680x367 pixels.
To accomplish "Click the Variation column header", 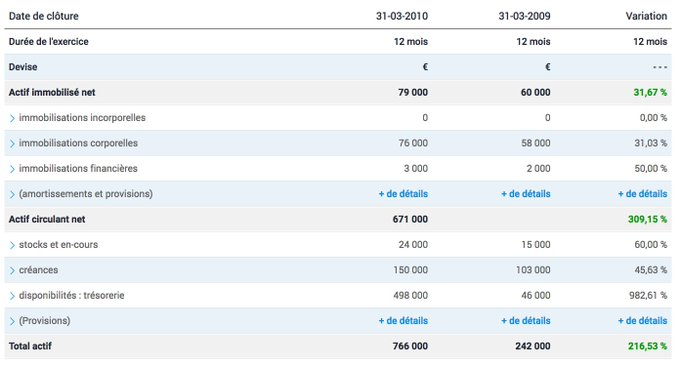I will point(646,16).
